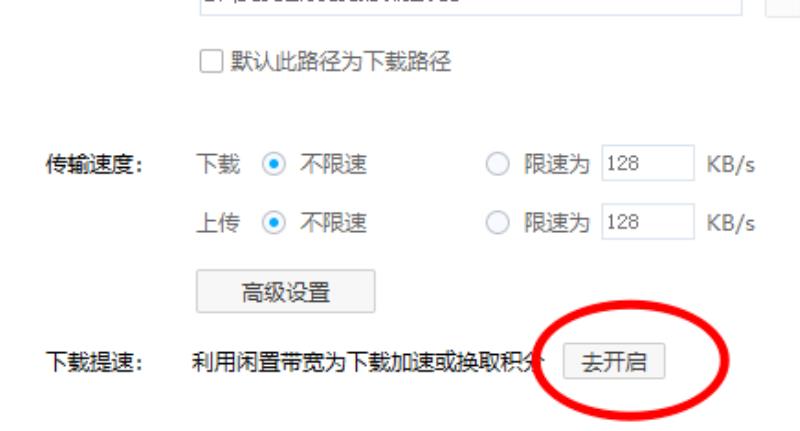Click KB/s unit beside 下载 limit
The height and width of the screenshot is (431, 800).
point(730,164)
